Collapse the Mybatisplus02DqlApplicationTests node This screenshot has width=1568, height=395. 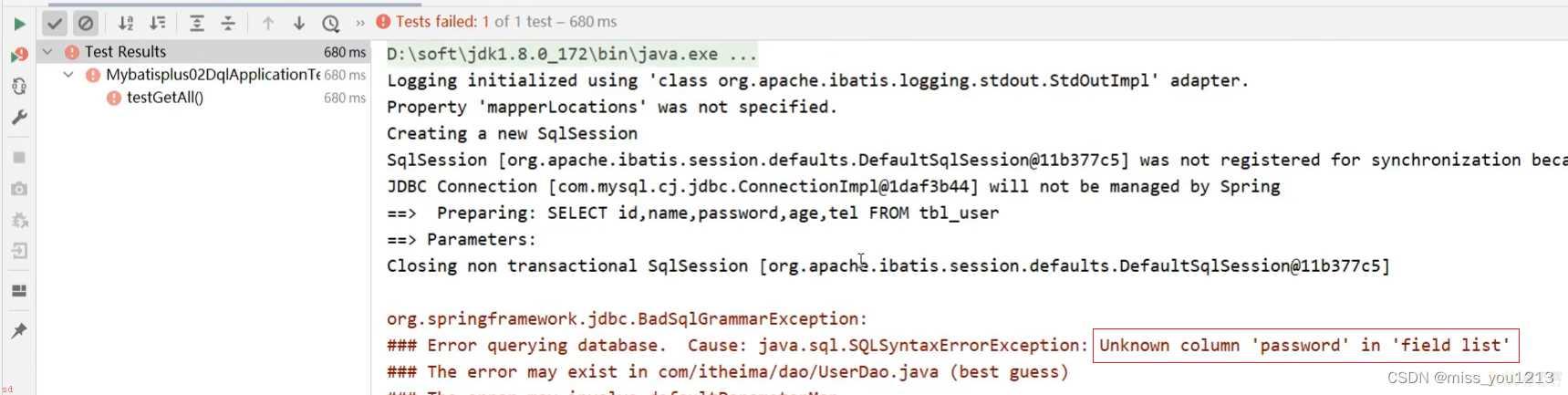click(x=68, y=75)
